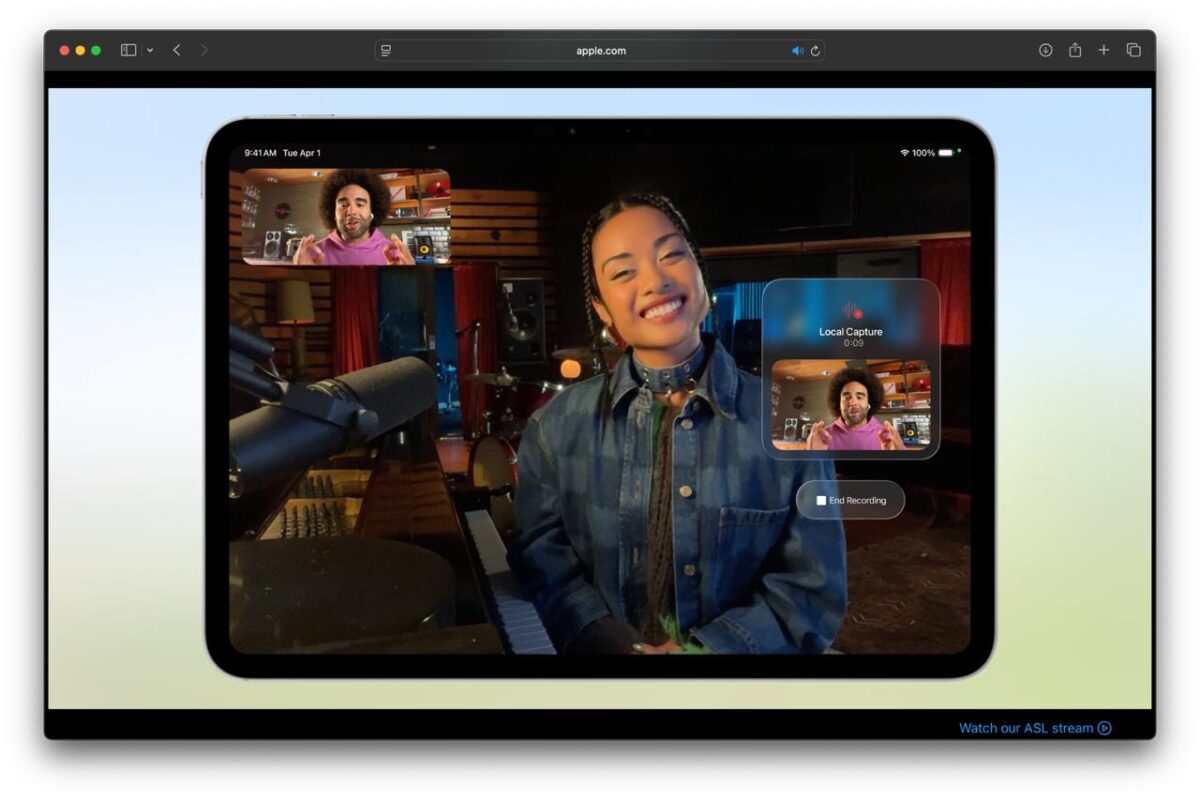The width and height of the screenshot is (1200, 798).
Task: Mute the tab audio via speaker icon
Action: (x=797, y=49)
